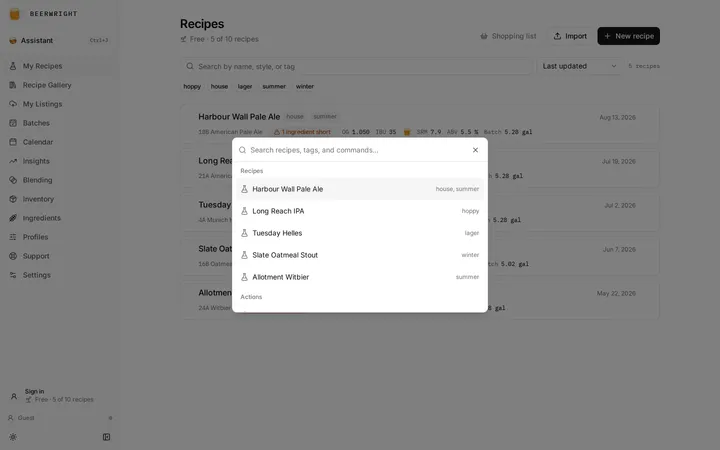Filter by the lager tag chip
The width and height of the screenshot is (720, 450).
(x=245, y=86)
